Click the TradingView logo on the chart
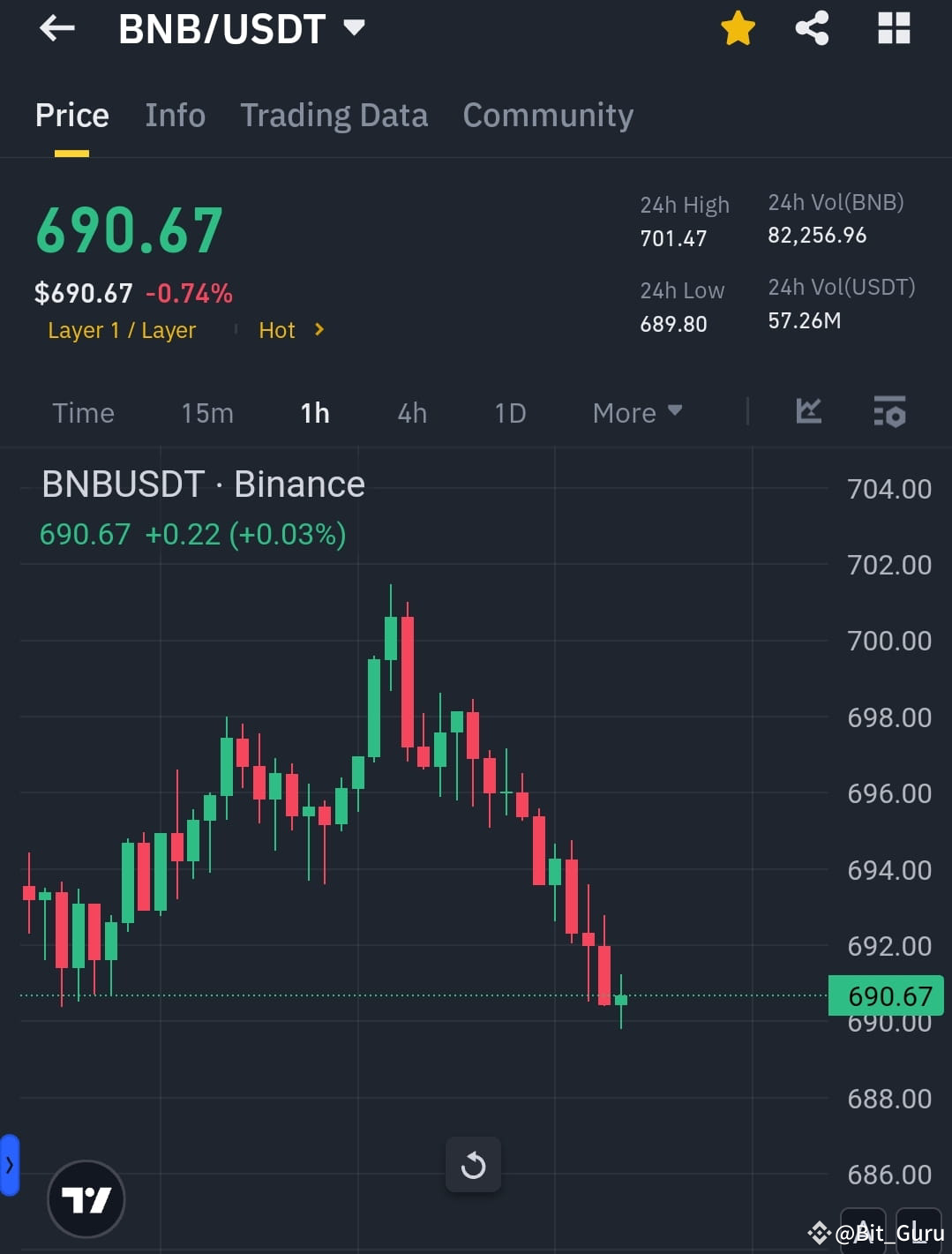 point(86,1198)
